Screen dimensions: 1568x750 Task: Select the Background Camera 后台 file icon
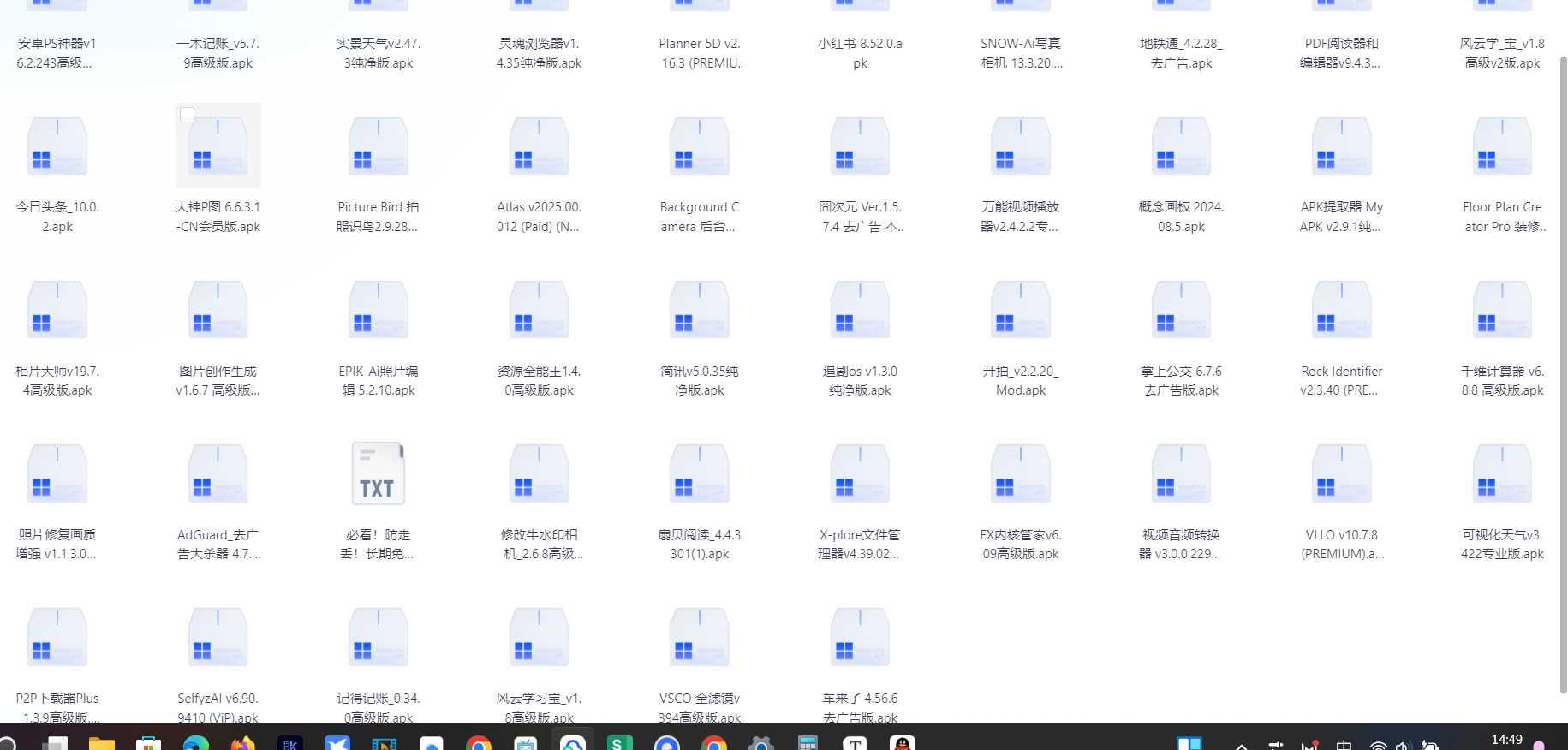pos(700,146)
